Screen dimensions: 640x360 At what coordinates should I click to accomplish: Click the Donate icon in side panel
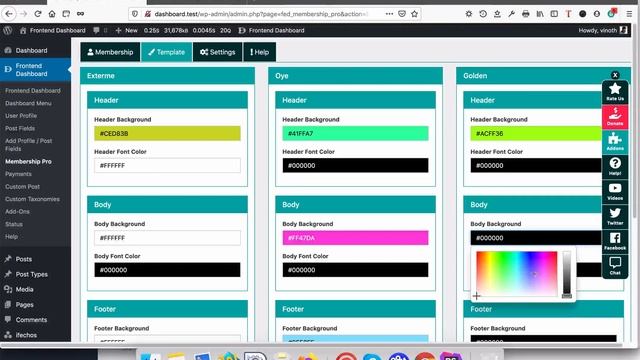(615, 116)
